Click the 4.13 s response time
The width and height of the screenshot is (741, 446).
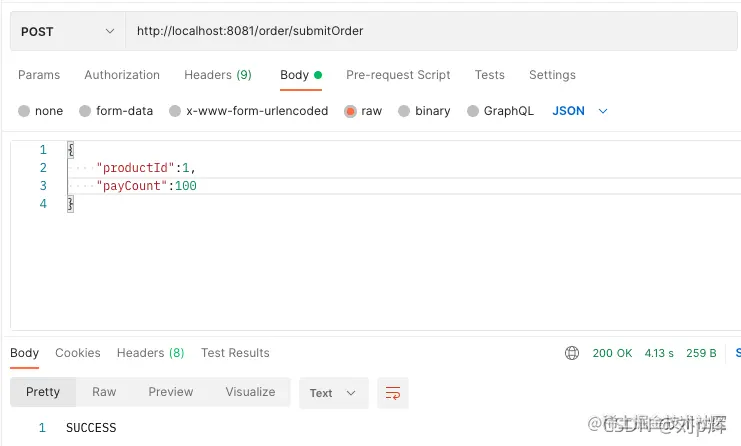point(659,353)
